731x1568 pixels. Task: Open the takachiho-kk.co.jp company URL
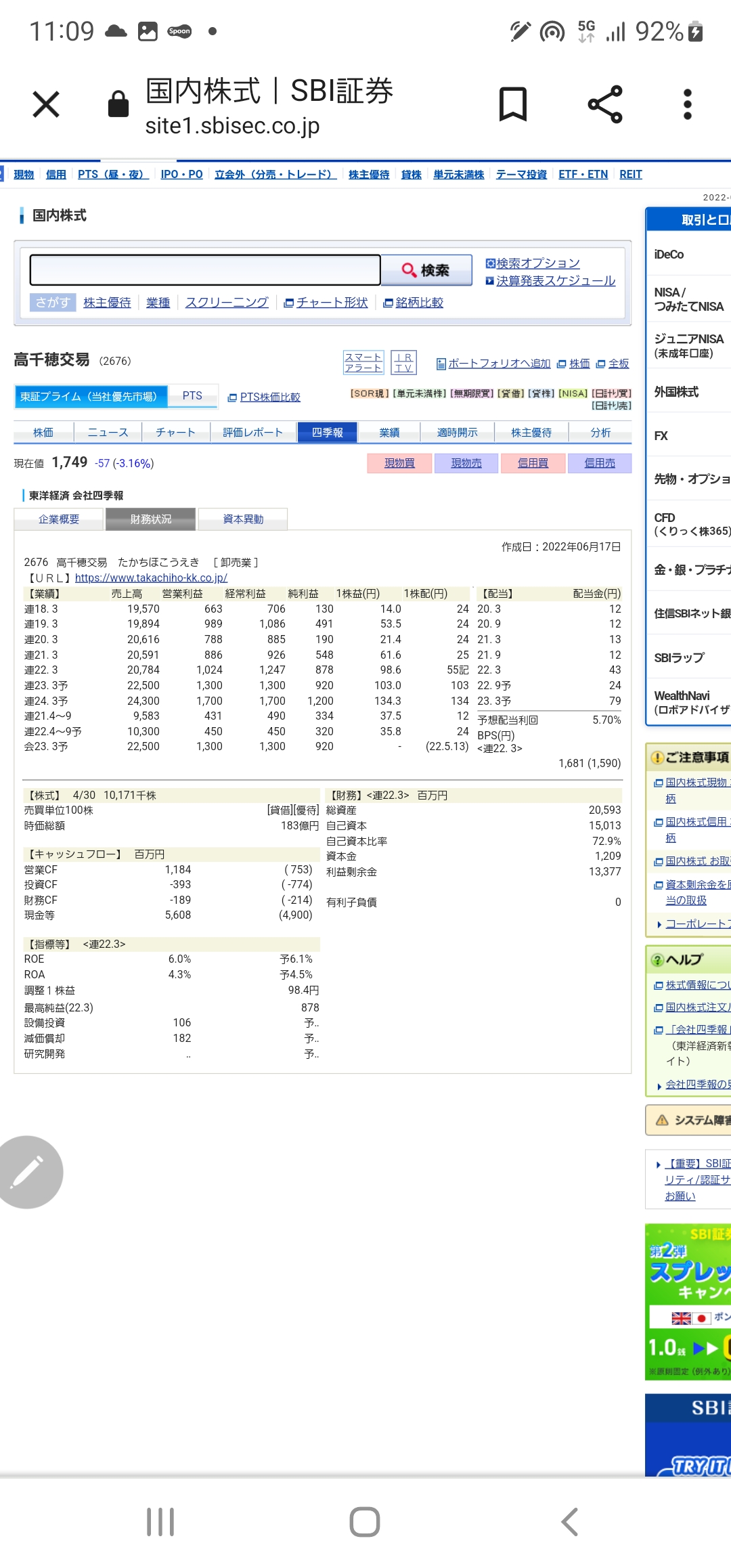coord(151,578)
